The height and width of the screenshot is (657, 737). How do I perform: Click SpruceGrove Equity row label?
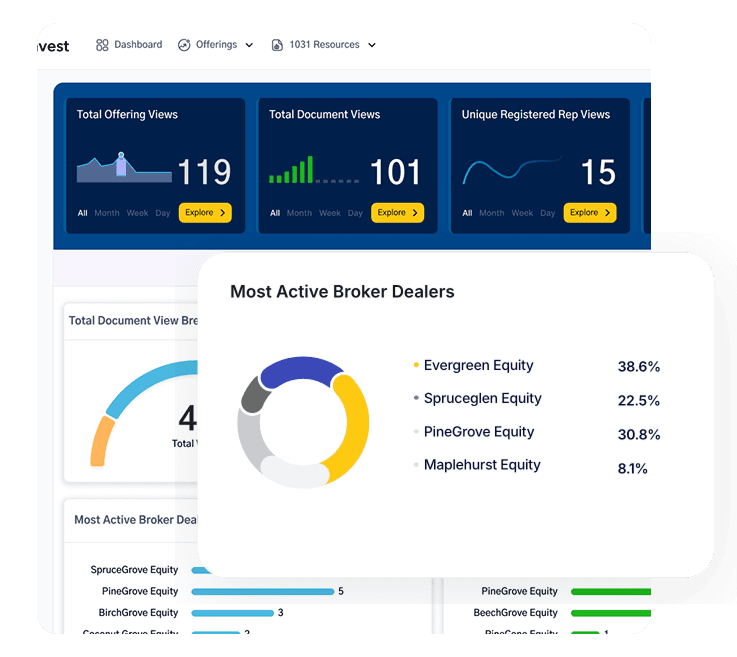(x=134, y=570)
